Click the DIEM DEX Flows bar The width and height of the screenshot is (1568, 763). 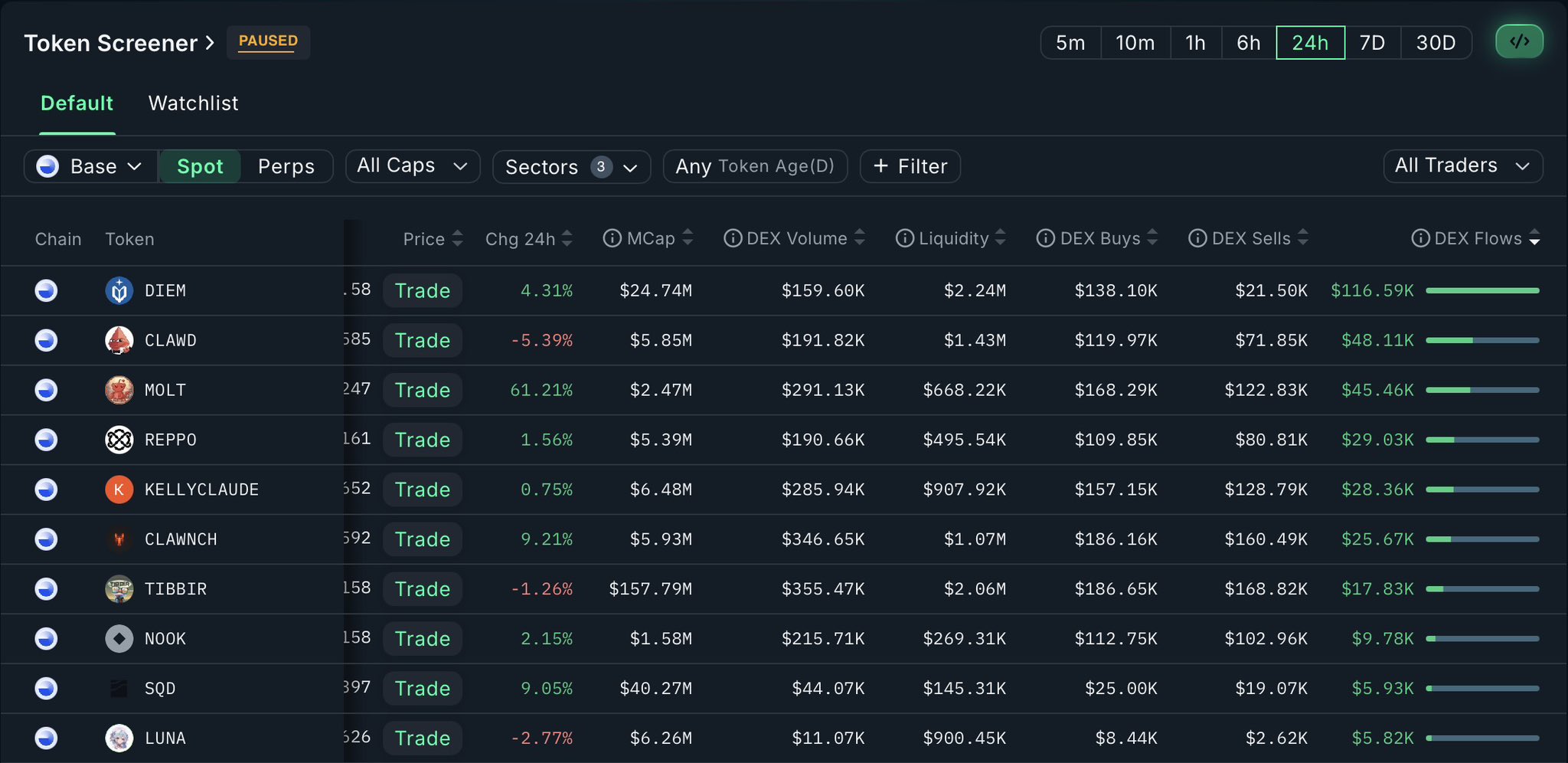click(x=1482, y=291)
